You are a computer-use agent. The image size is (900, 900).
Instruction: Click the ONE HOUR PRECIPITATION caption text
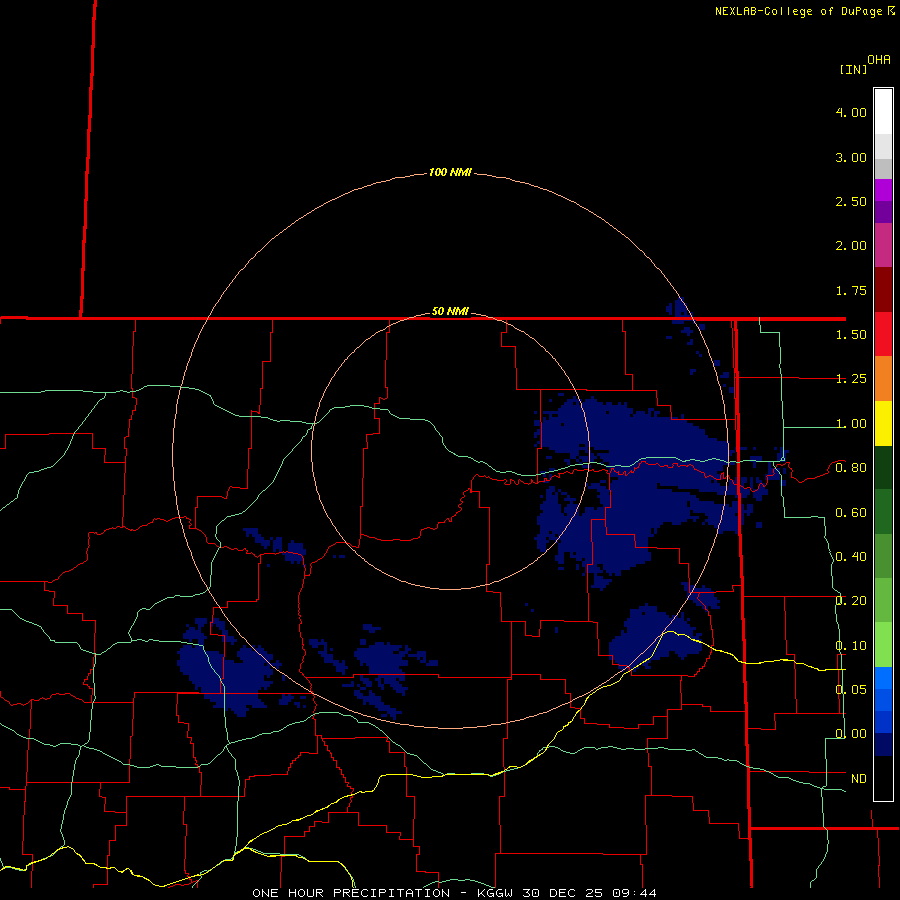[x=351, y=893]
